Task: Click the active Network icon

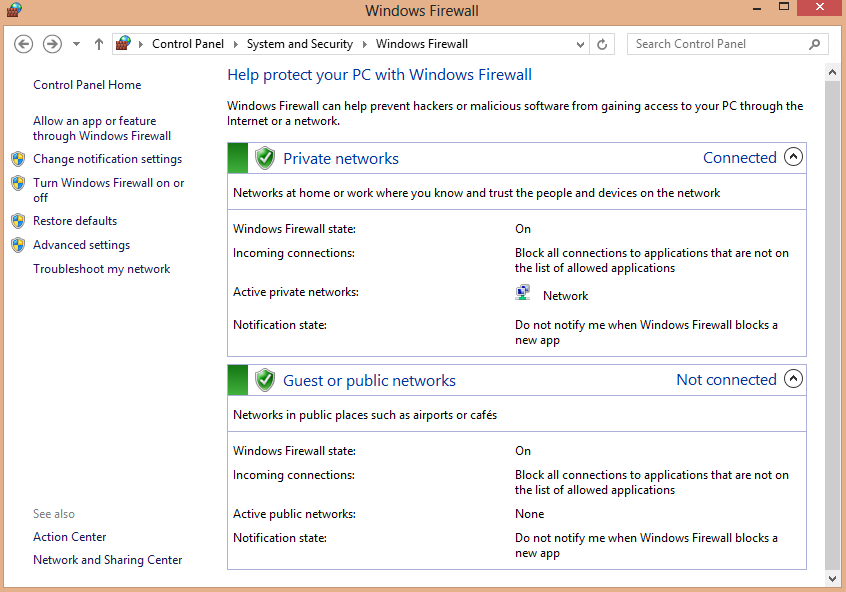Action: (x=522, y=292)
